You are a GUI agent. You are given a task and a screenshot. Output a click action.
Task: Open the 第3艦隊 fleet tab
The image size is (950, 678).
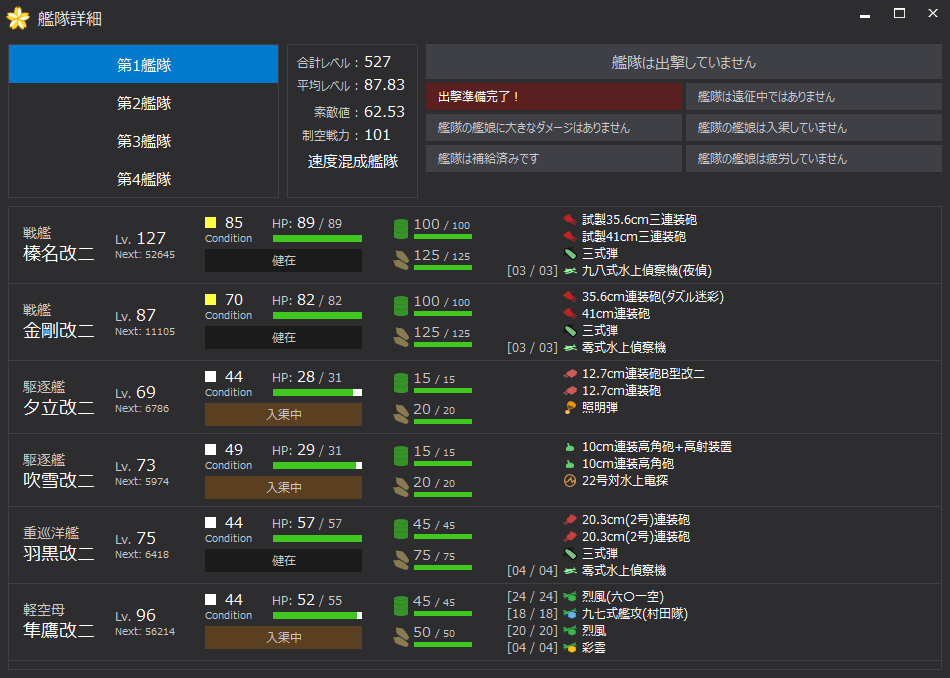point(144,141)
